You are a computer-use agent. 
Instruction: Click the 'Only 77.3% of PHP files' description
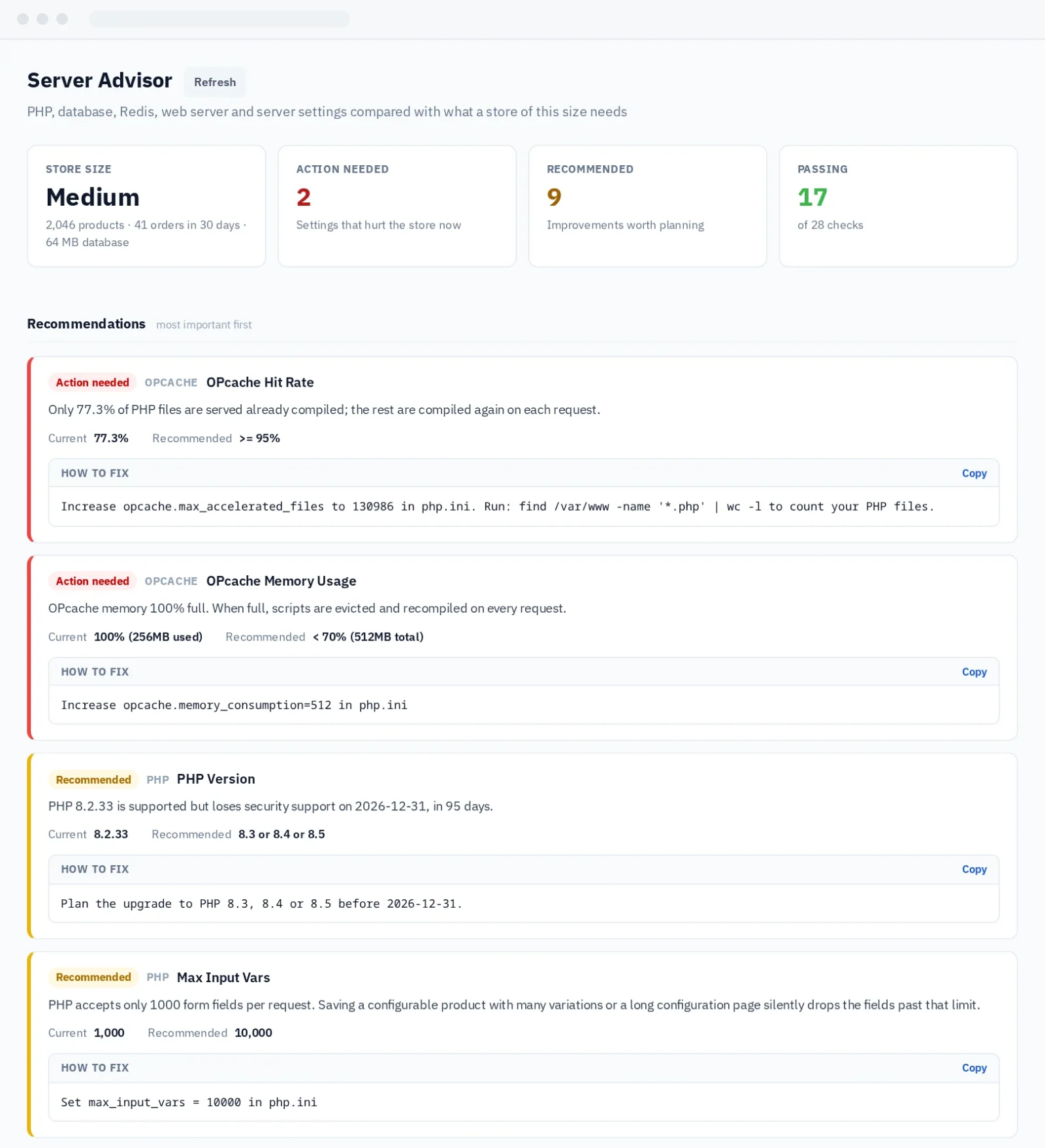coord(324,409)
